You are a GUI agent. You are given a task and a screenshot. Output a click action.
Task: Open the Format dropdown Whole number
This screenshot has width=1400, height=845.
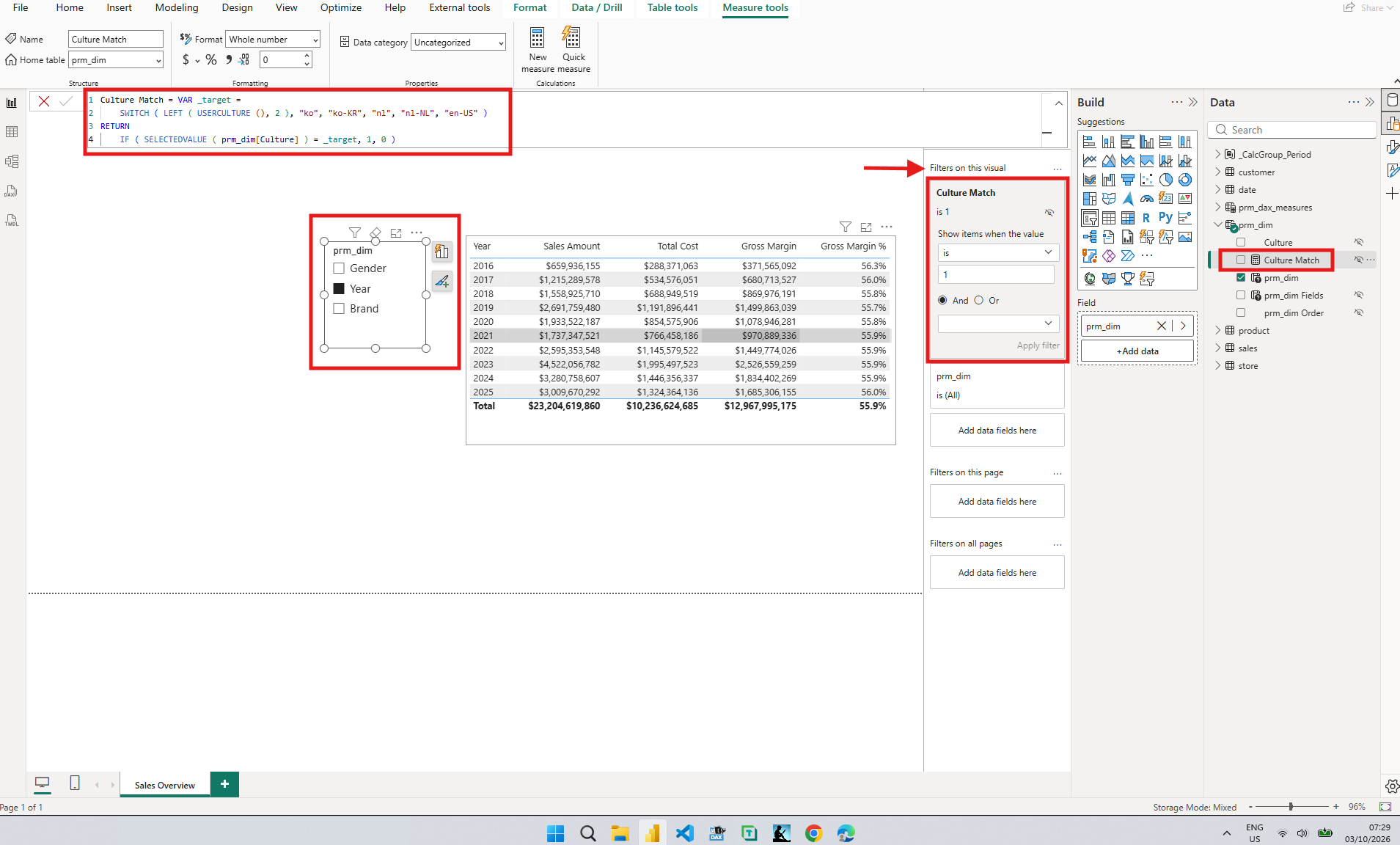(x=273, y=40)
